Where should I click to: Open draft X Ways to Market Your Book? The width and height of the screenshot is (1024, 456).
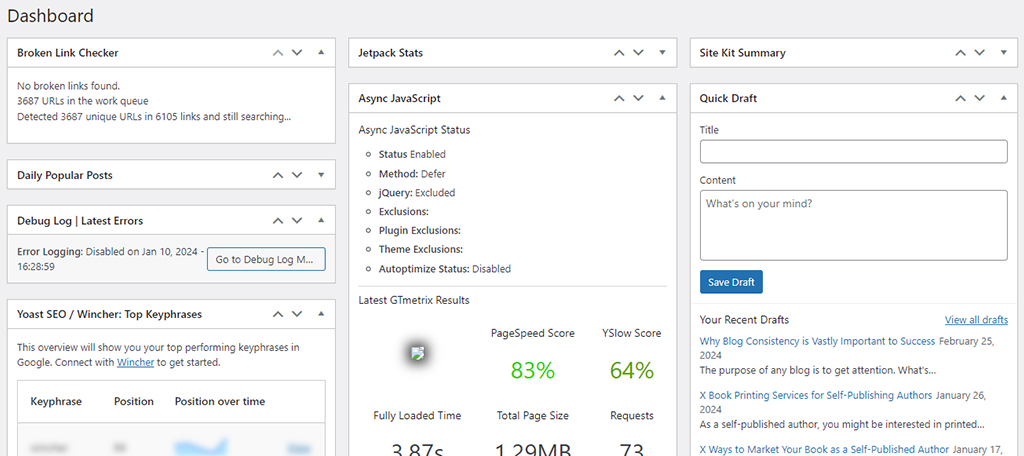pos(824,449)
